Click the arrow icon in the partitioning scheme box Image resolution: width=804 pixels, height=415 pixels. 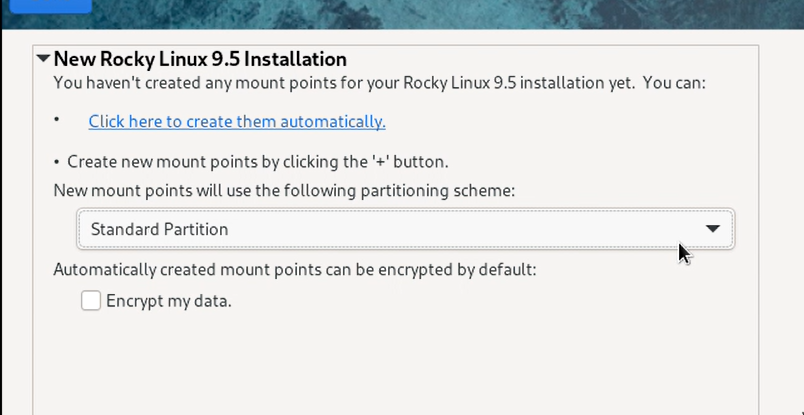tap(712, 229)
